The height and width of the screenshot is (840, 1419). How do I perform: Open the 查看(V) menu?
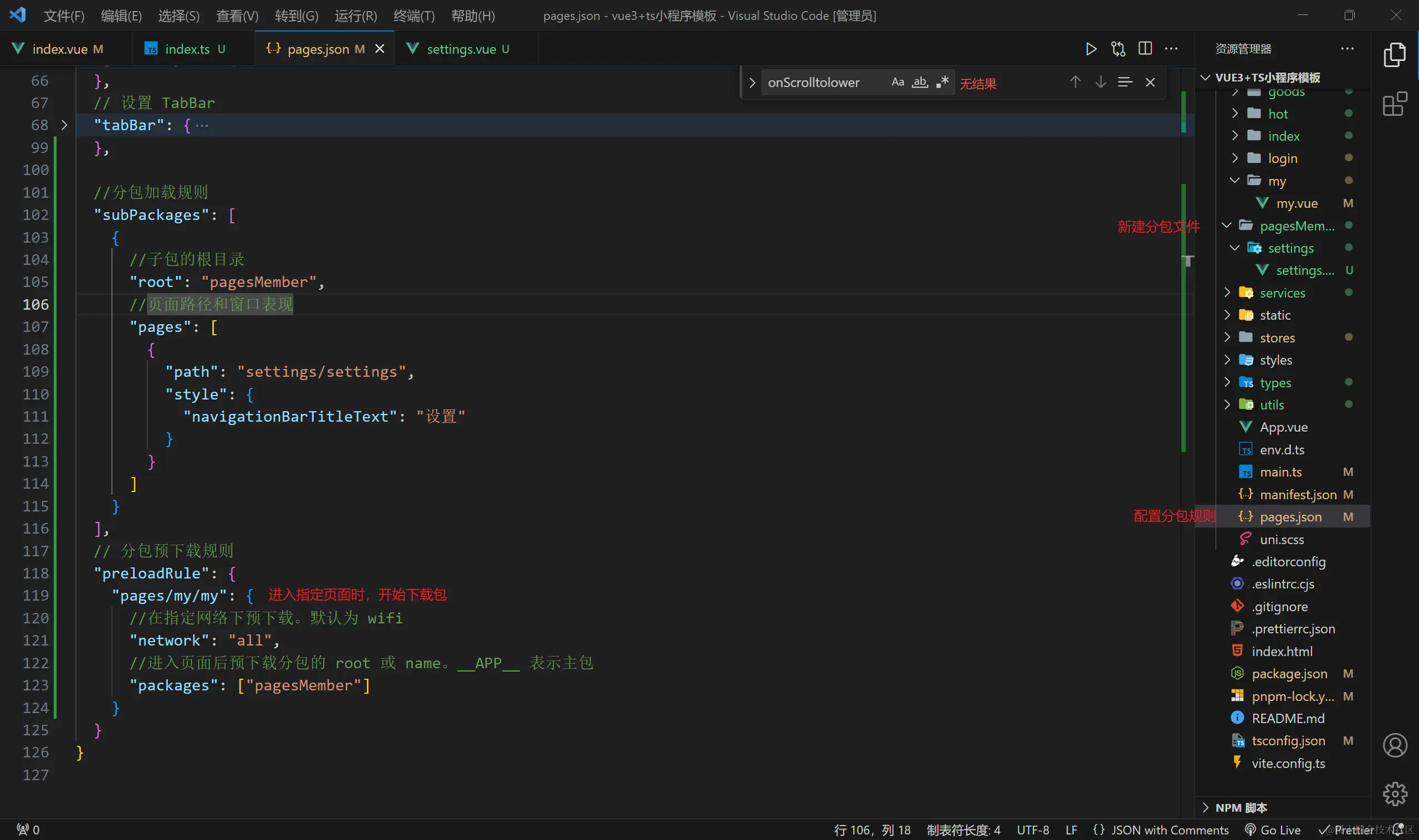coord(237,16)
